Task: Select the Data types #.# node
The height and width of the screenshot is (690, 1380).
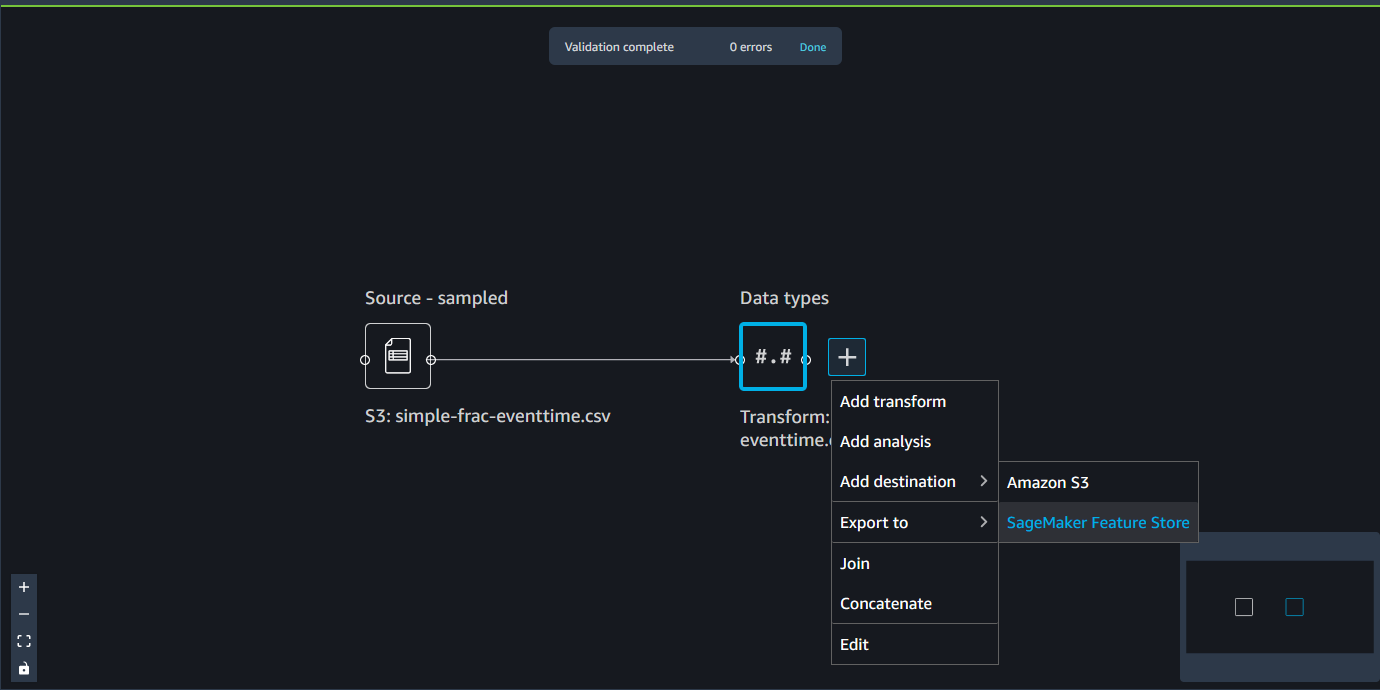Action: [772, 356]
